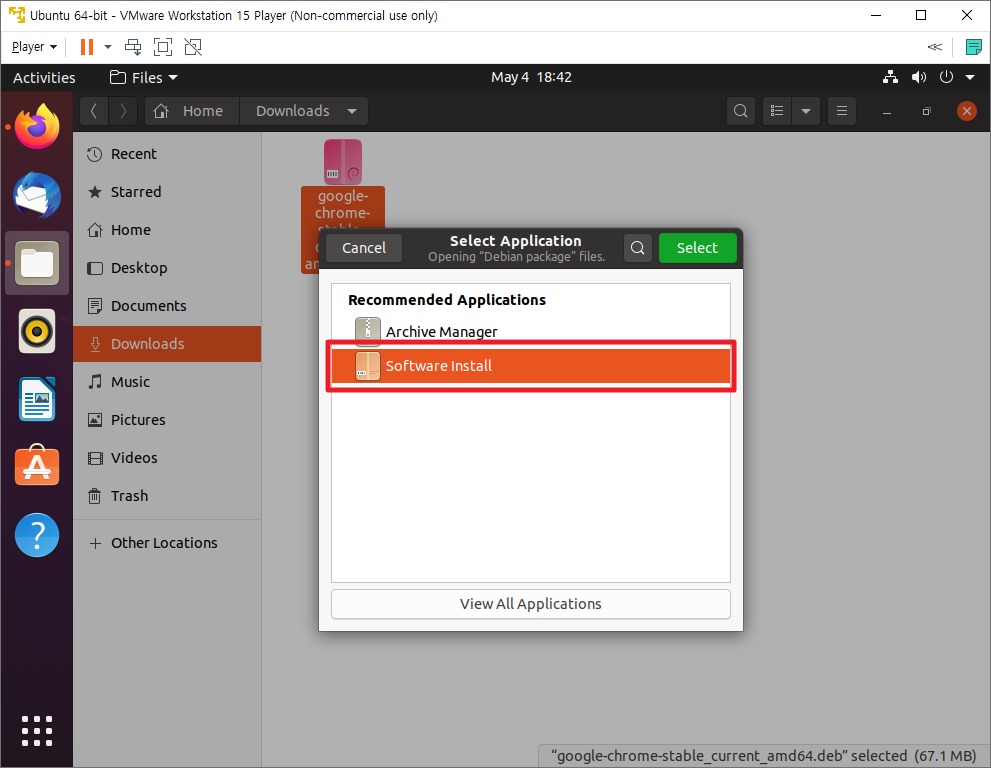Click the power icon in top bar
Screen dimensions: 991x768
point(946,77)
